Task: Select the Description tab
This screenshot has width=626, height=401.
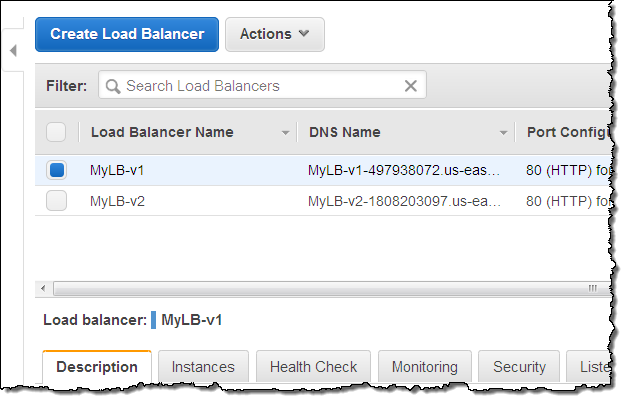Action: (x=97, y=367)
